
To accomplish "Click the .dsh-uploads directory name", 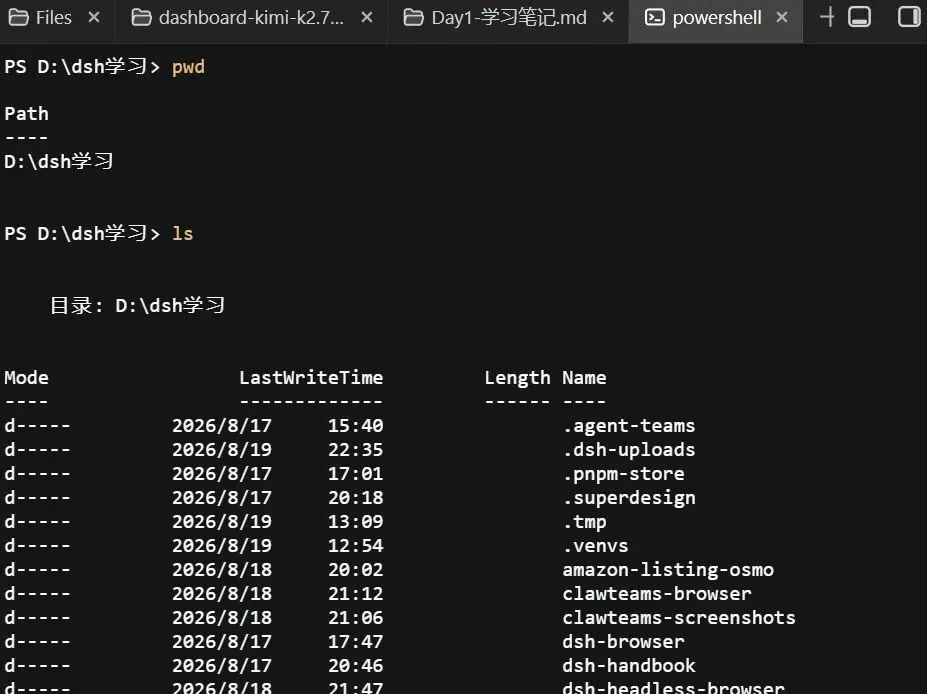I will [629, 450].
